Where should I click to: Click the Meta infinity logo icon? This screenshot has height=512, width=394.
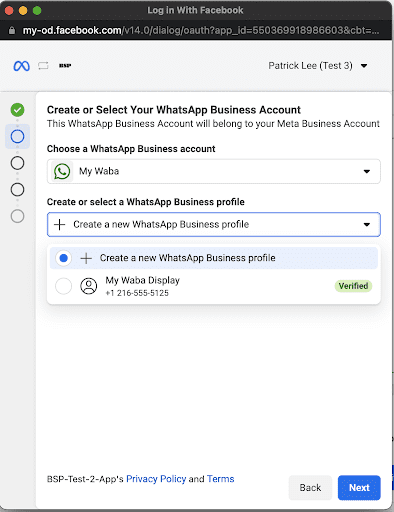21,66
